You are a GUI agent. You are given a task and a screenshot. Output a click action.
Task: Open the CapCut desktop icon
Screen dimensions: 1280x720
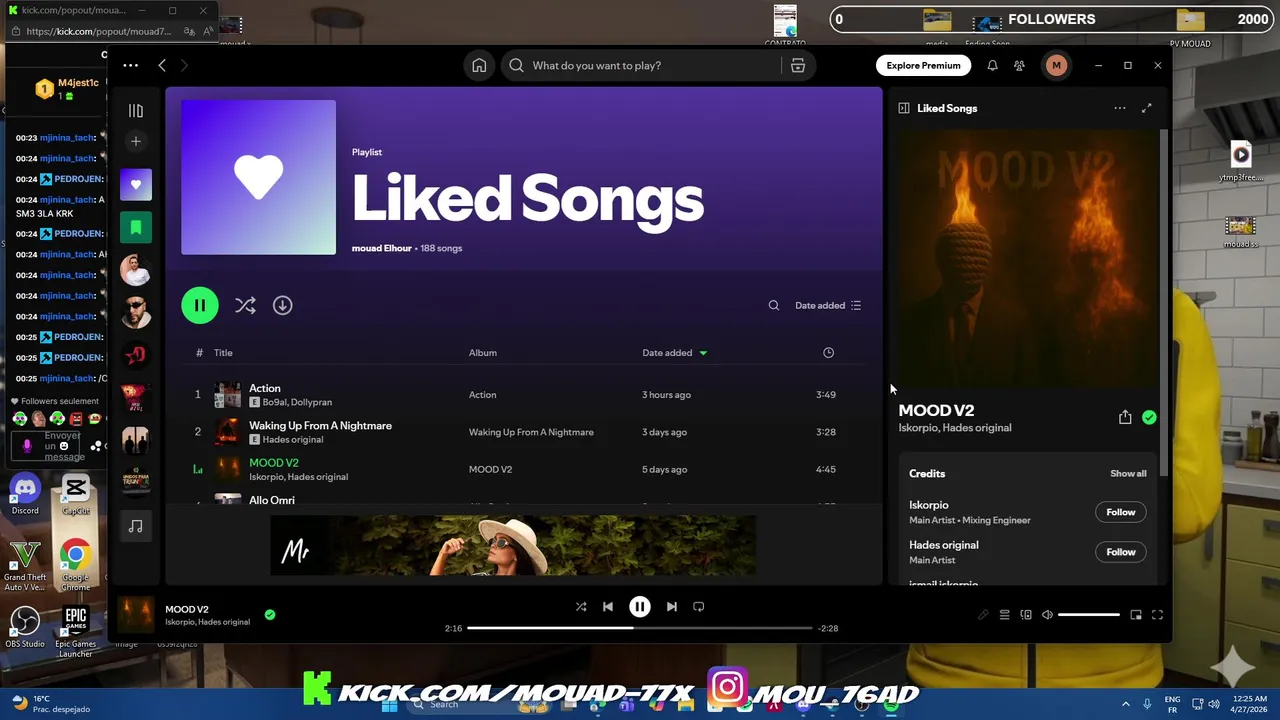point(75,495)
